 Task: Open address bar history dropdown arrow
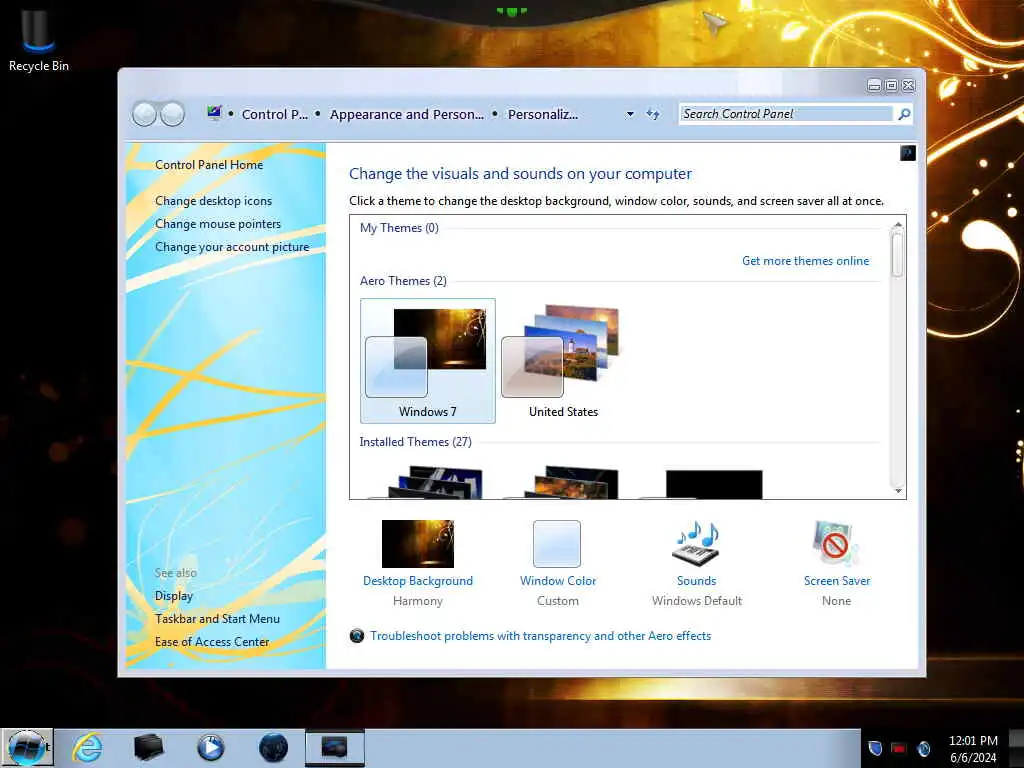point(630,114)
